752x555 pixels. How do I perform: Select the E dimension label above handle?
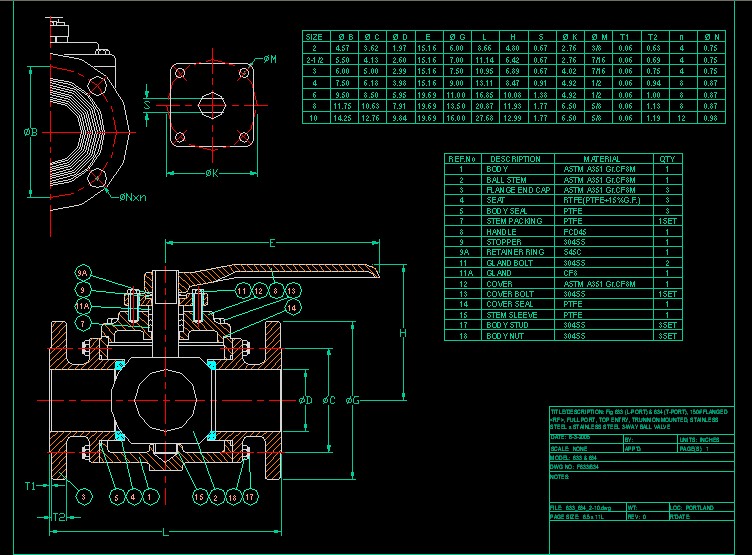272,243
